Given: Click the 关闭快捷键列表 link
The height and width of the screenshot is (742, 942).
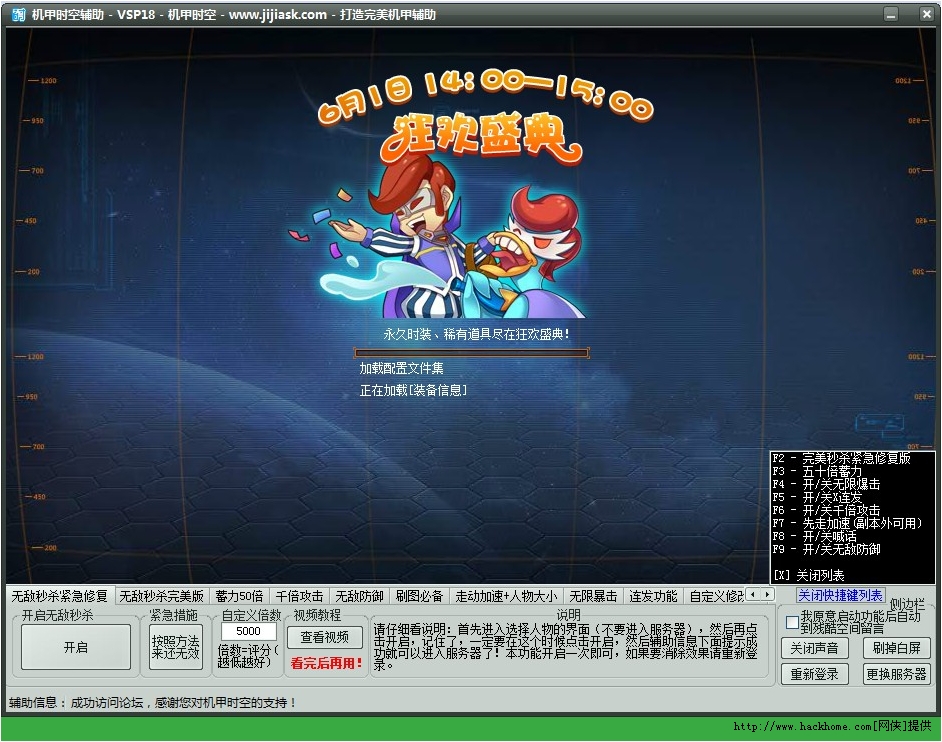Looking at the screenshot, I should tap(840, 595).
